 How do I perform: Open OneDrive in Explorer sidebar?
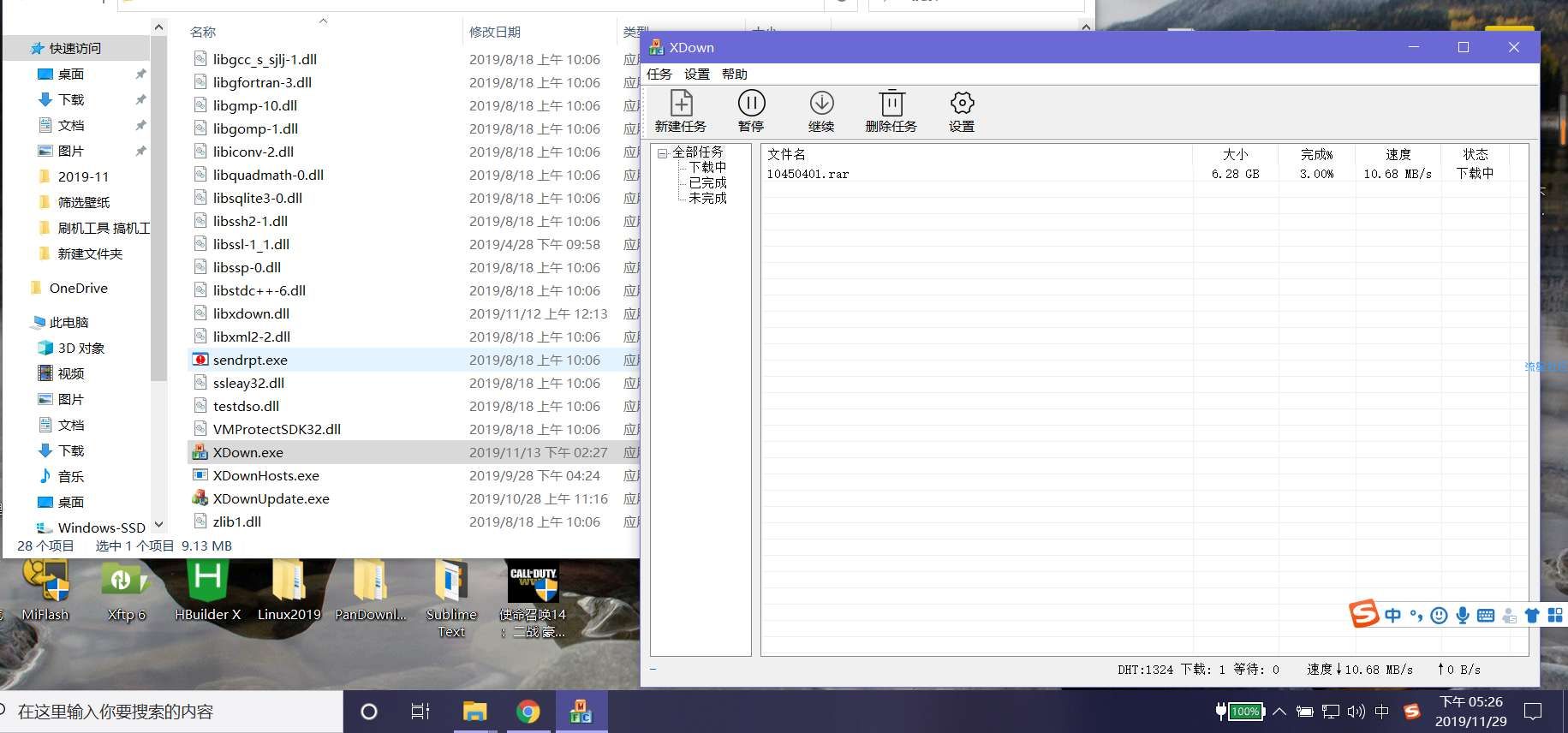[x=79, y=288]
